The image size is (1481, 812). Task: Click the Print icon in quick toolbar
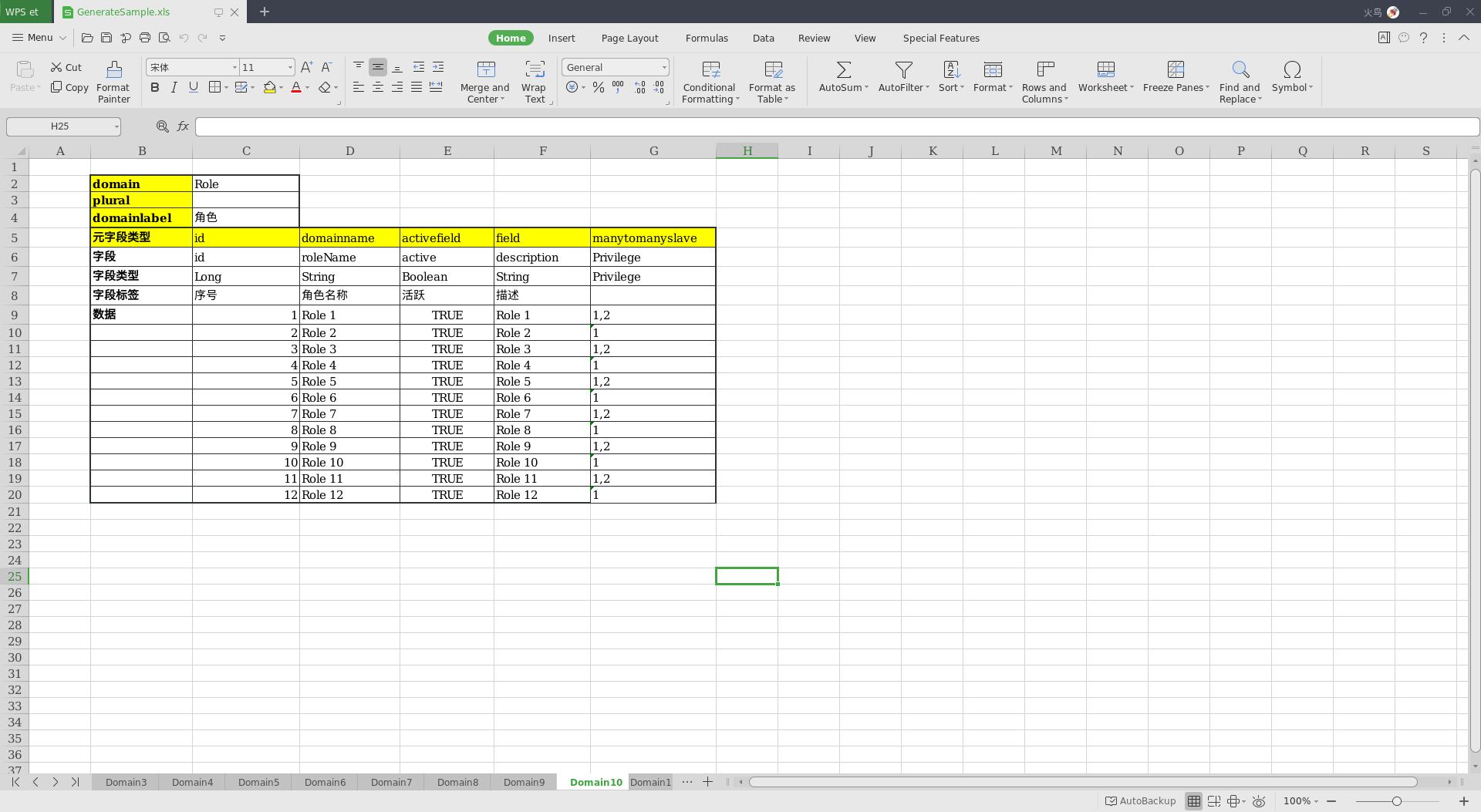tap(144, 37)
